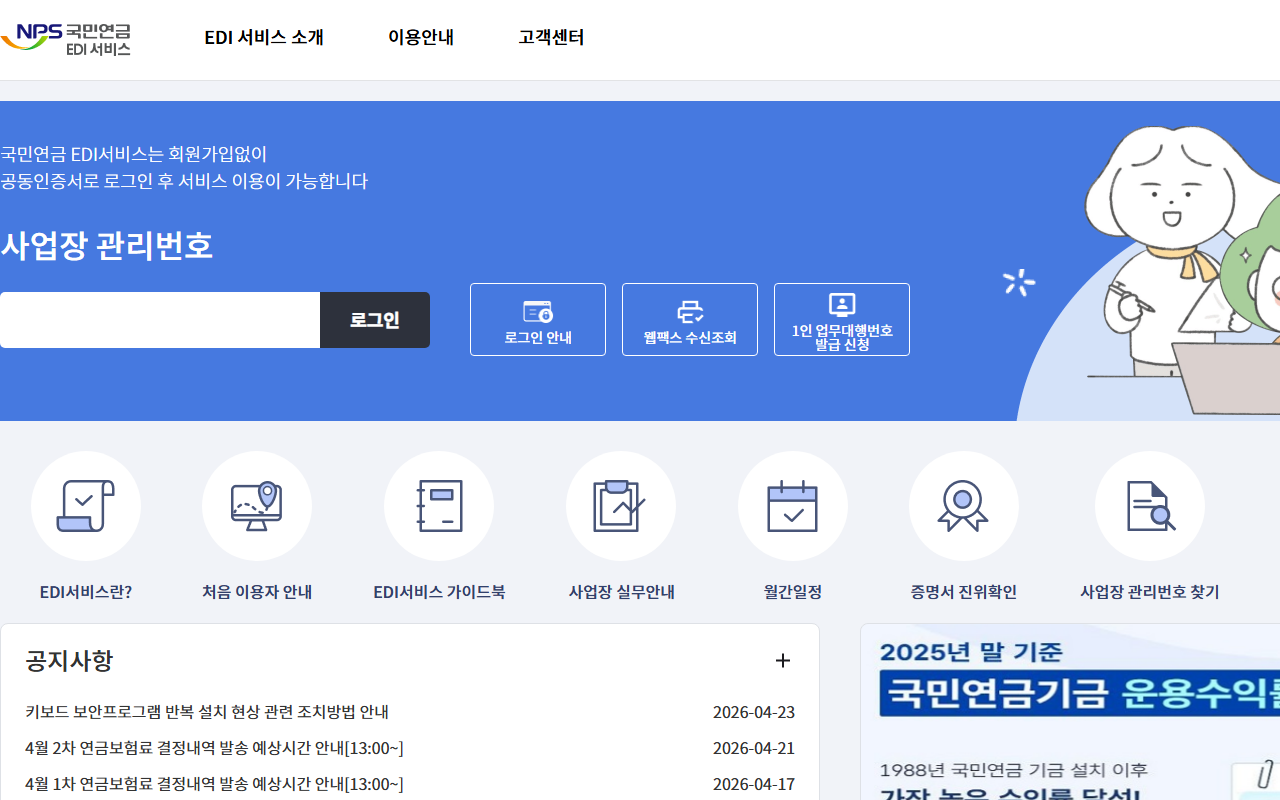Open the EDI서비스란? text link
The height and width of the screenshot is (800, 1280).
tap(86, 592)
